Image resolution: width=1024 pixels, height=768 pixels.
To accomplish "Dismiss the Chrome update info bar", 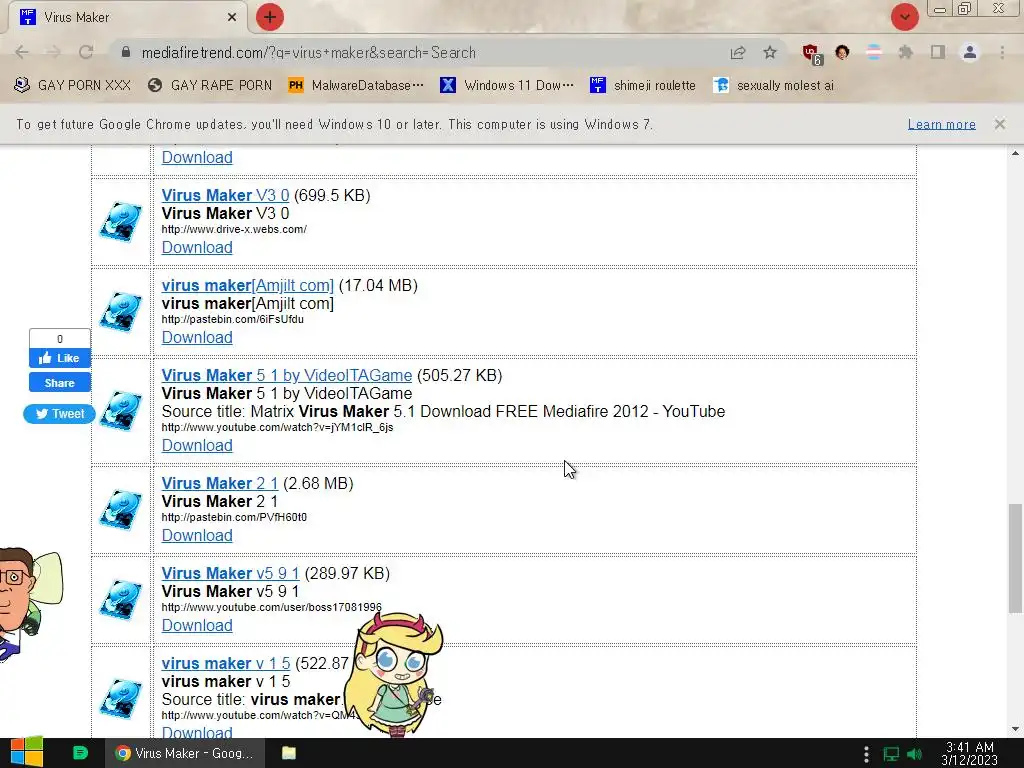I will click(x=1000, y=123).
